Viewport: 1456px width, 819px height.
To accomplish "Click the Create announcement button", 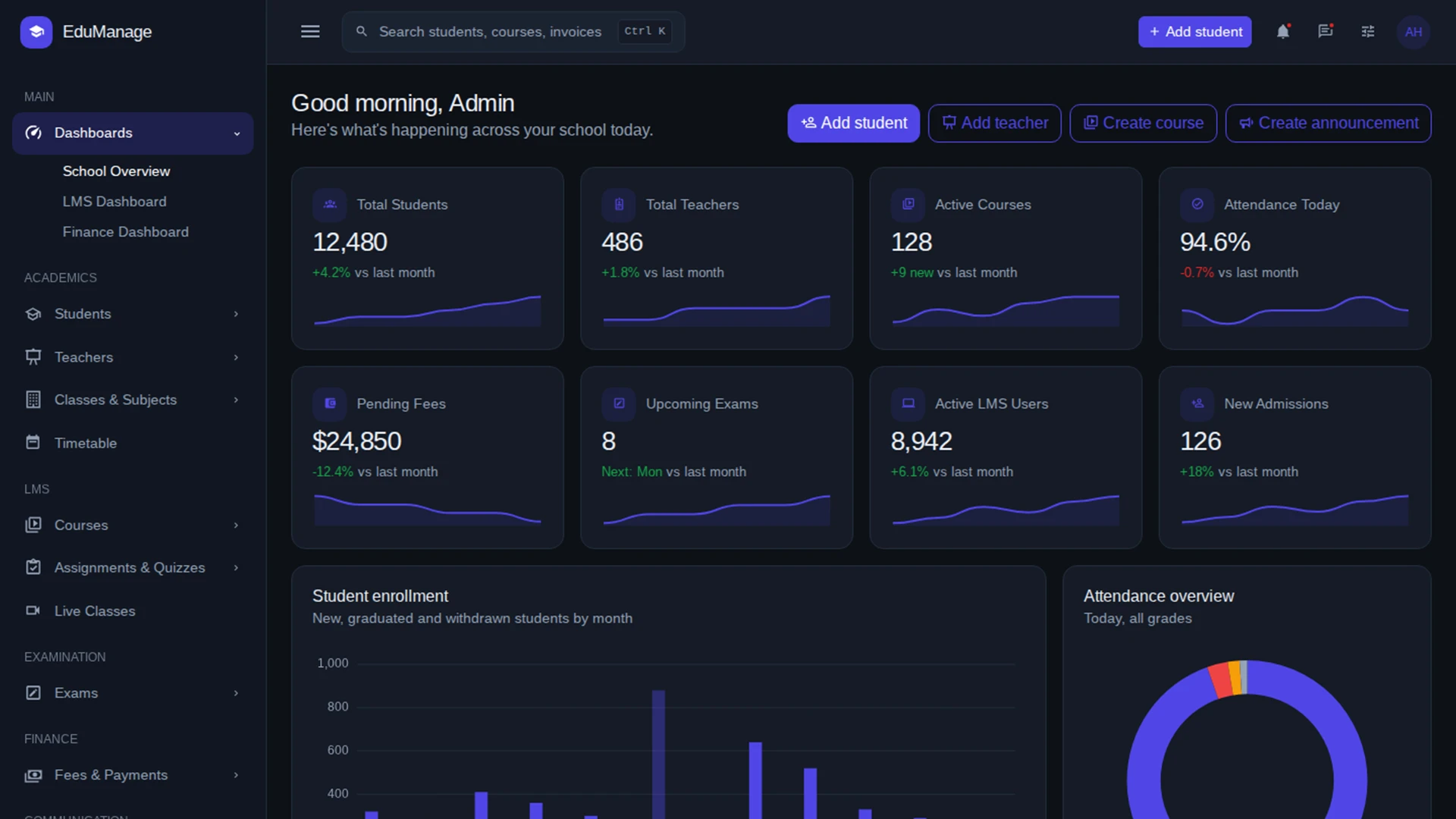I will [x=1328, y=123].
